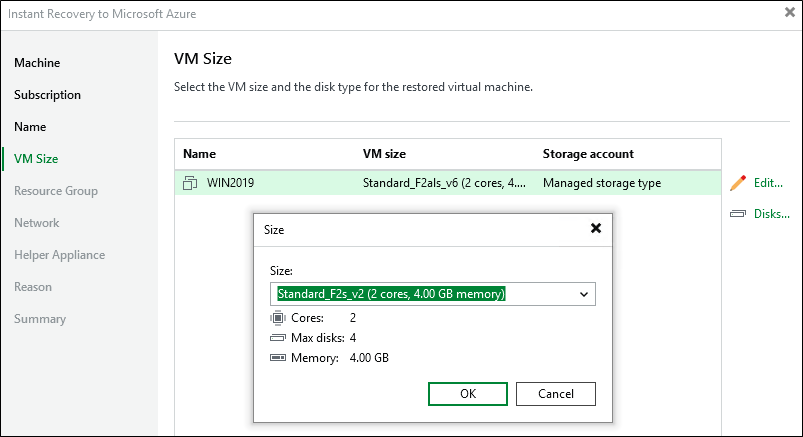
Task: Click the Storage account column header
Action: click(x=588, y=154)
